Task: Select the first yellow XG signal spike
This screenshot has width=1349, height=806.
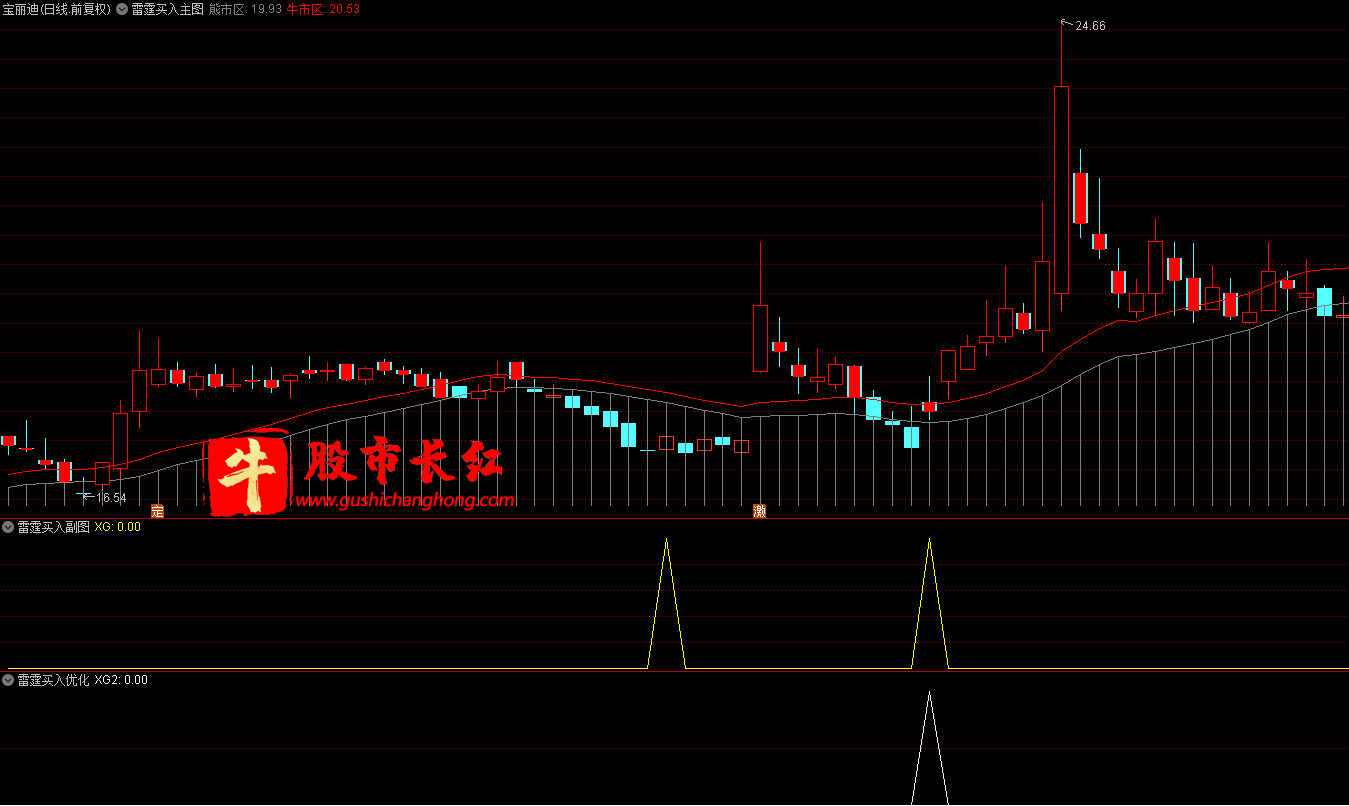Action: pyautogui.click(x=667, y=604)
